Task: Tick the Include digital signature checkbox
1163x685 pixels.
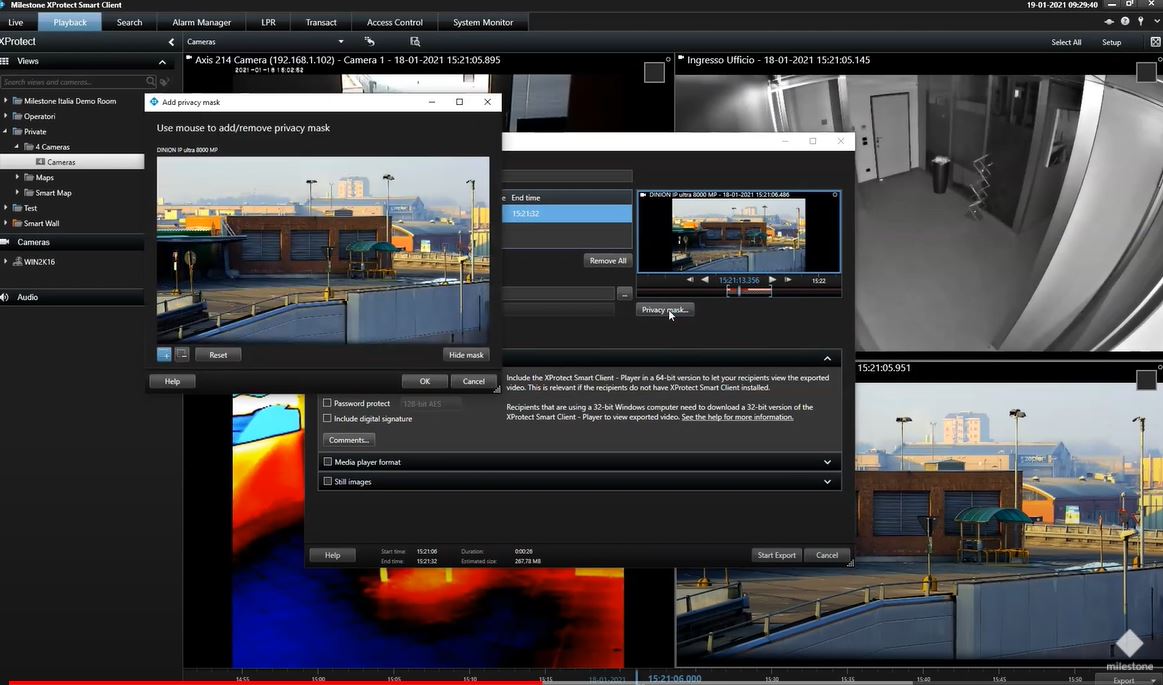Action: pos(327,419)
